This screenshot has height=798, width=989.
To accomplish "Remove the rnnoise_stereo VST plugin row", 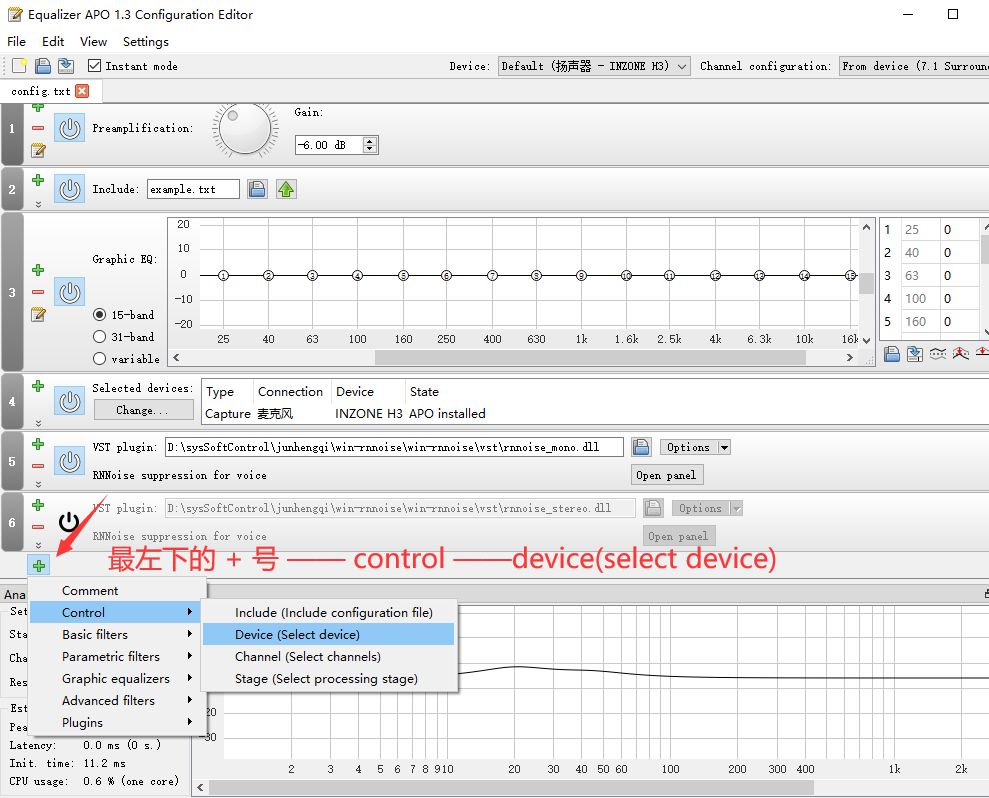I will 38,527.
